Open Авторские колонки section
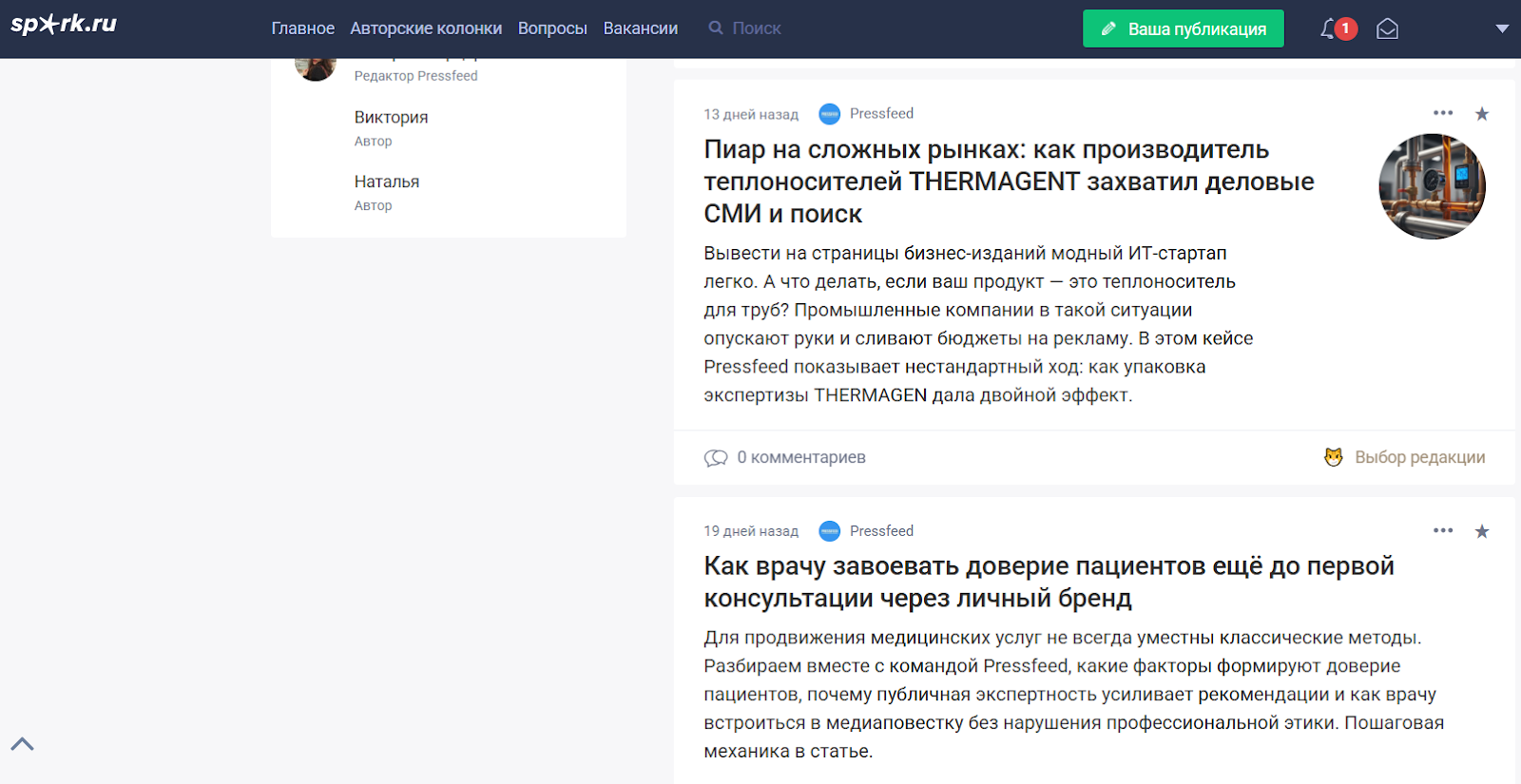 (426, 29)
